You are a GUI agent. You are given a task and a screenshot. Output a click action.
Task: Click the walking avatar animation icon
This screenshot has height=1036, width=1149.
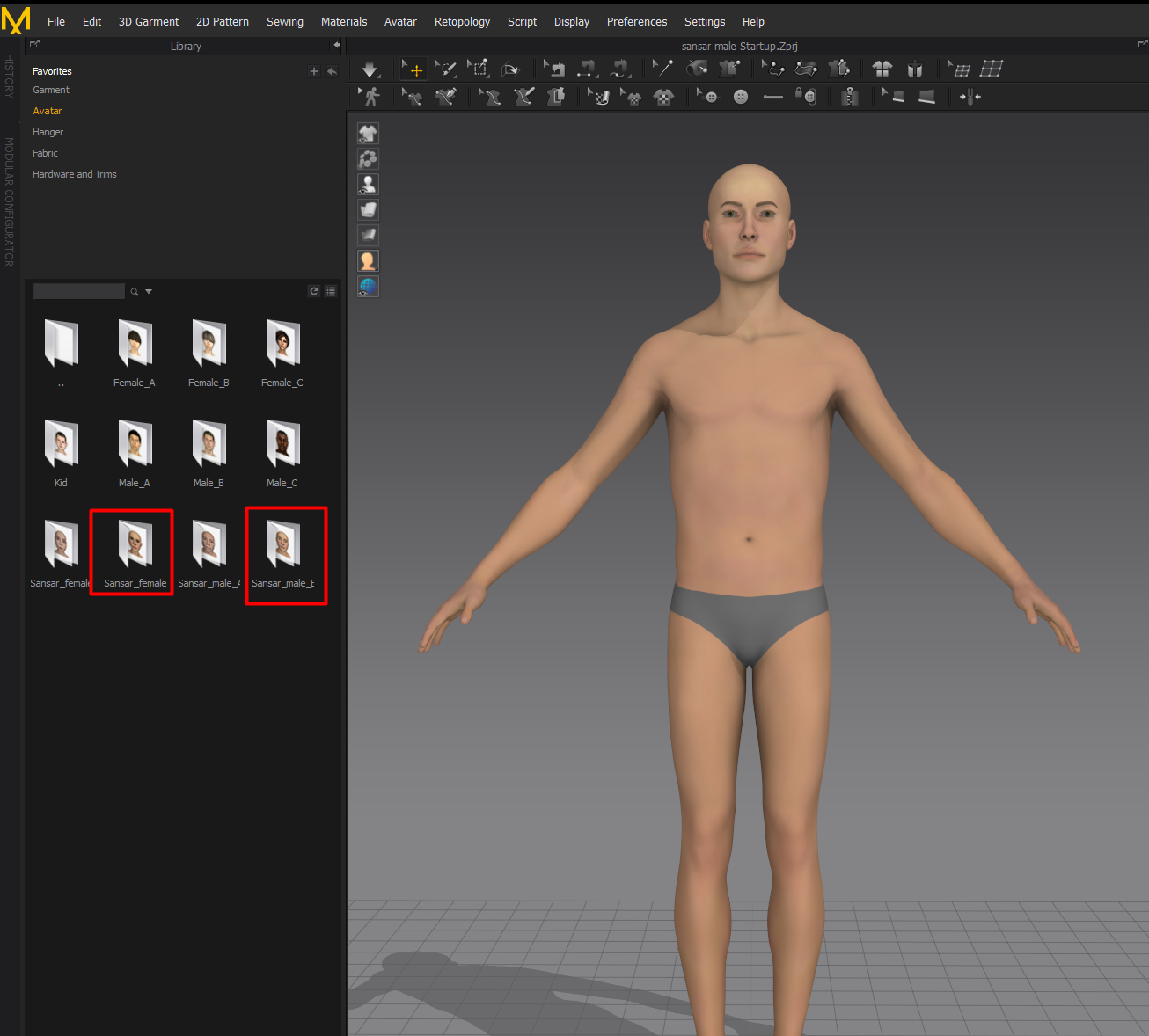pyautogui.click(x=370, y=97)
